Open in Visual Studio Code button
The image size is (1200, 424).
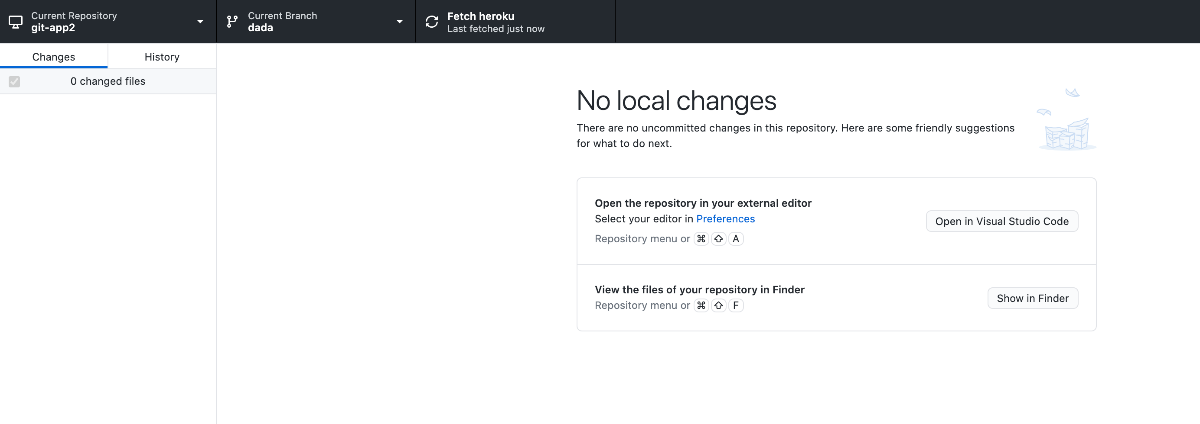click(x=1002, y=221)
